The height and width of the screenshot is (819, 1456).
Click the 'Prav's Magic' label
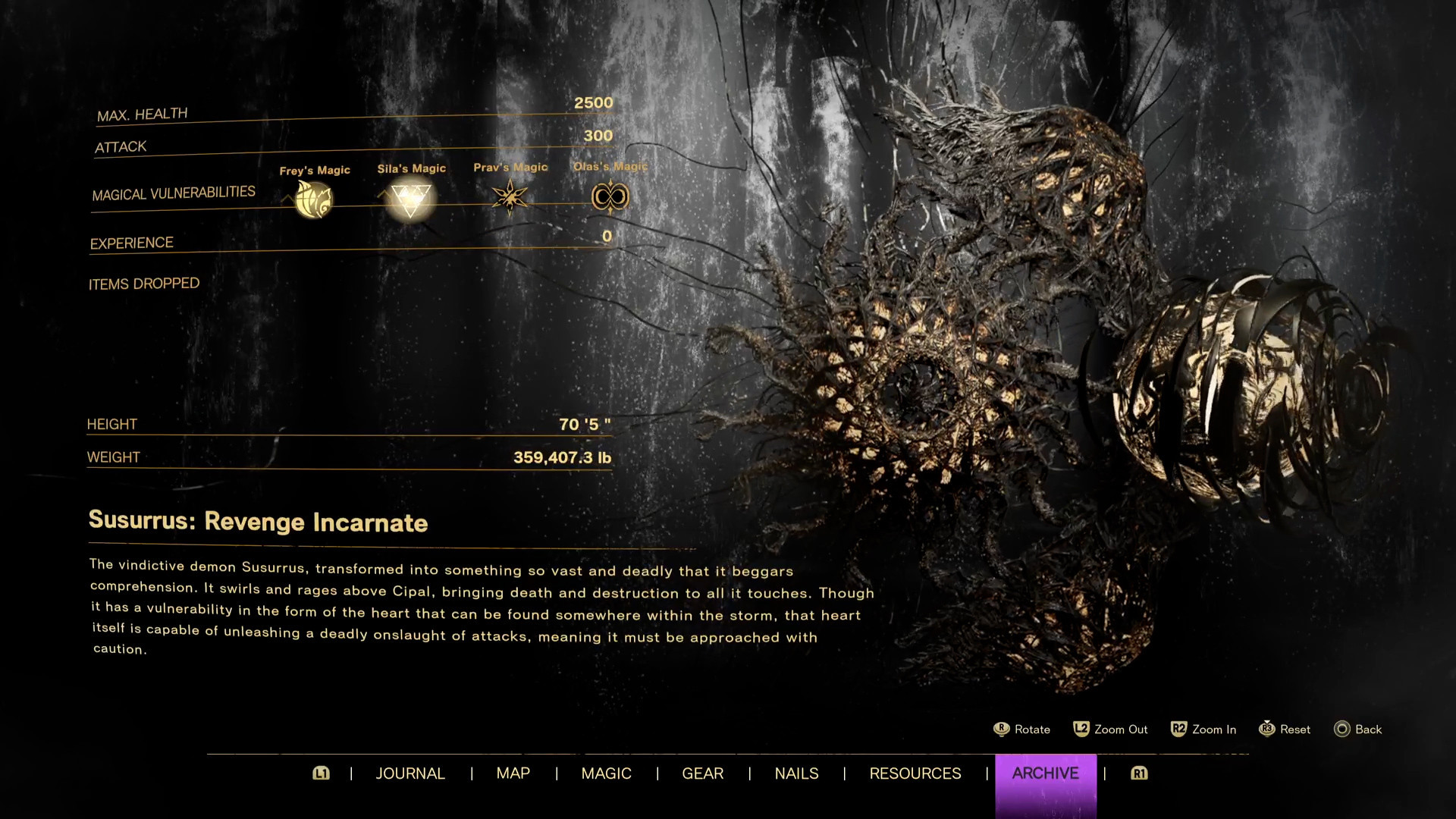(x=510, y=167)
